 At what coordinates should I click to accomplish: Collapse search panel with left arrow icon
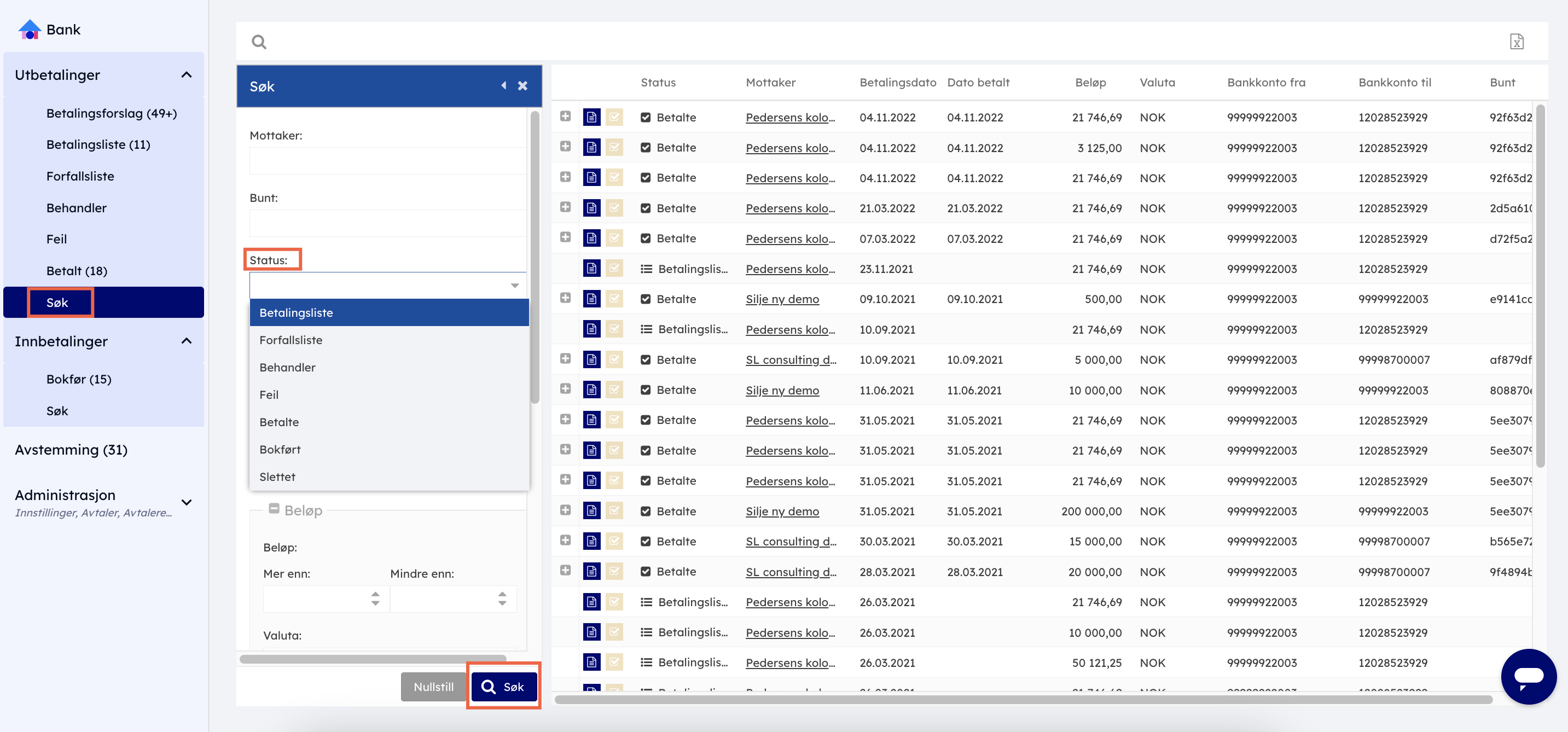coord(503,86)
